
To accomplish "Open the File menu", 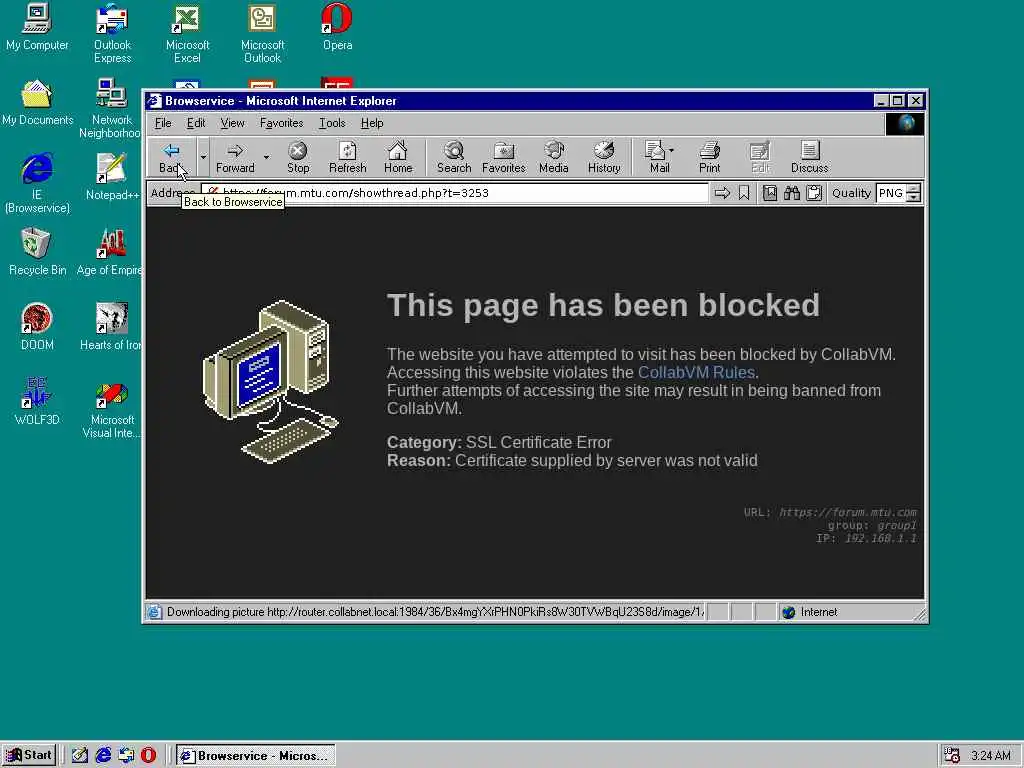I will click(x=163, y=123).
